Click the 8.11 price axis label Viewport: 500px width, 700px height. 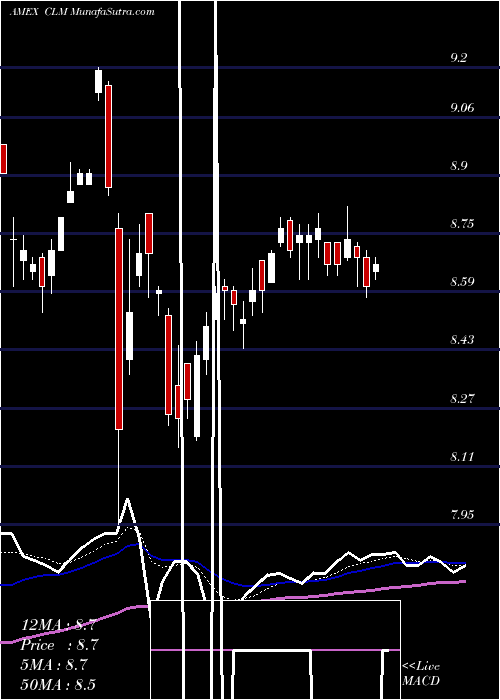coord(462,457)
